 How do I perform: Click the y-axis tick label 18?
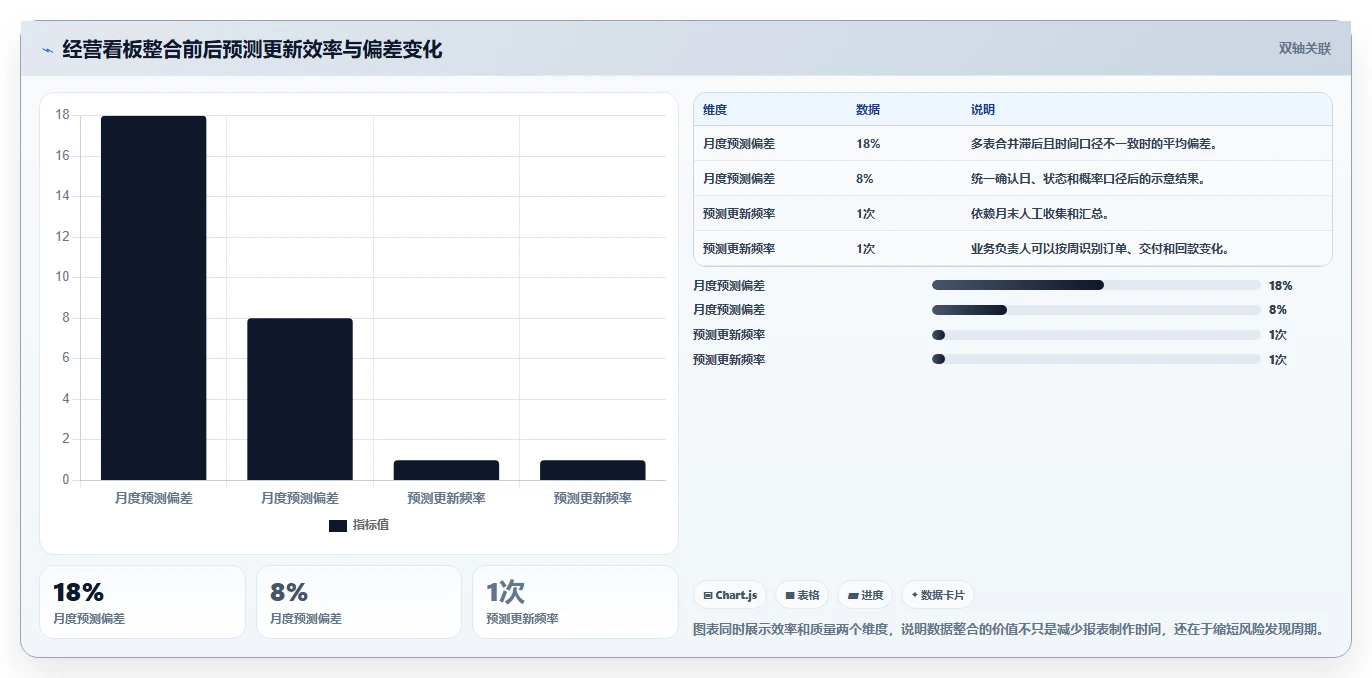click(63, 115)
